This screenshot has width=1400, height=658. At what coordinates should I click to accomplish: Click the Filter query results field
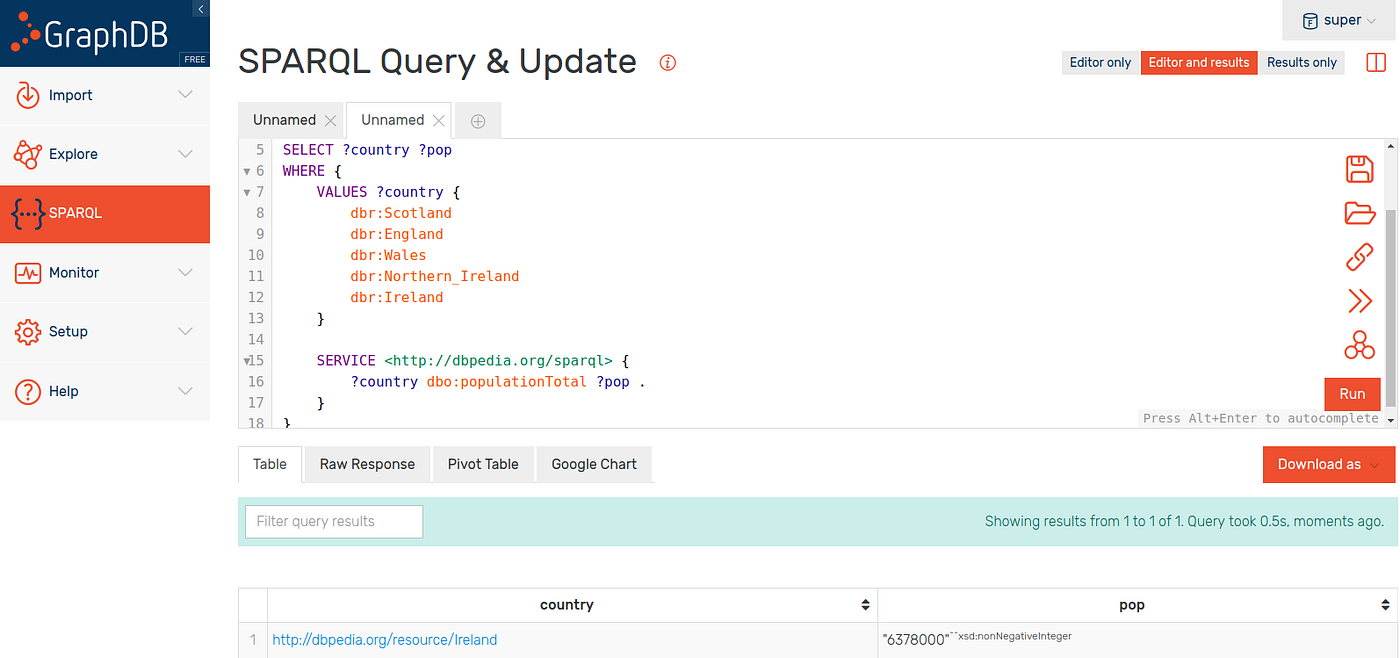click(x=333, y=521)
